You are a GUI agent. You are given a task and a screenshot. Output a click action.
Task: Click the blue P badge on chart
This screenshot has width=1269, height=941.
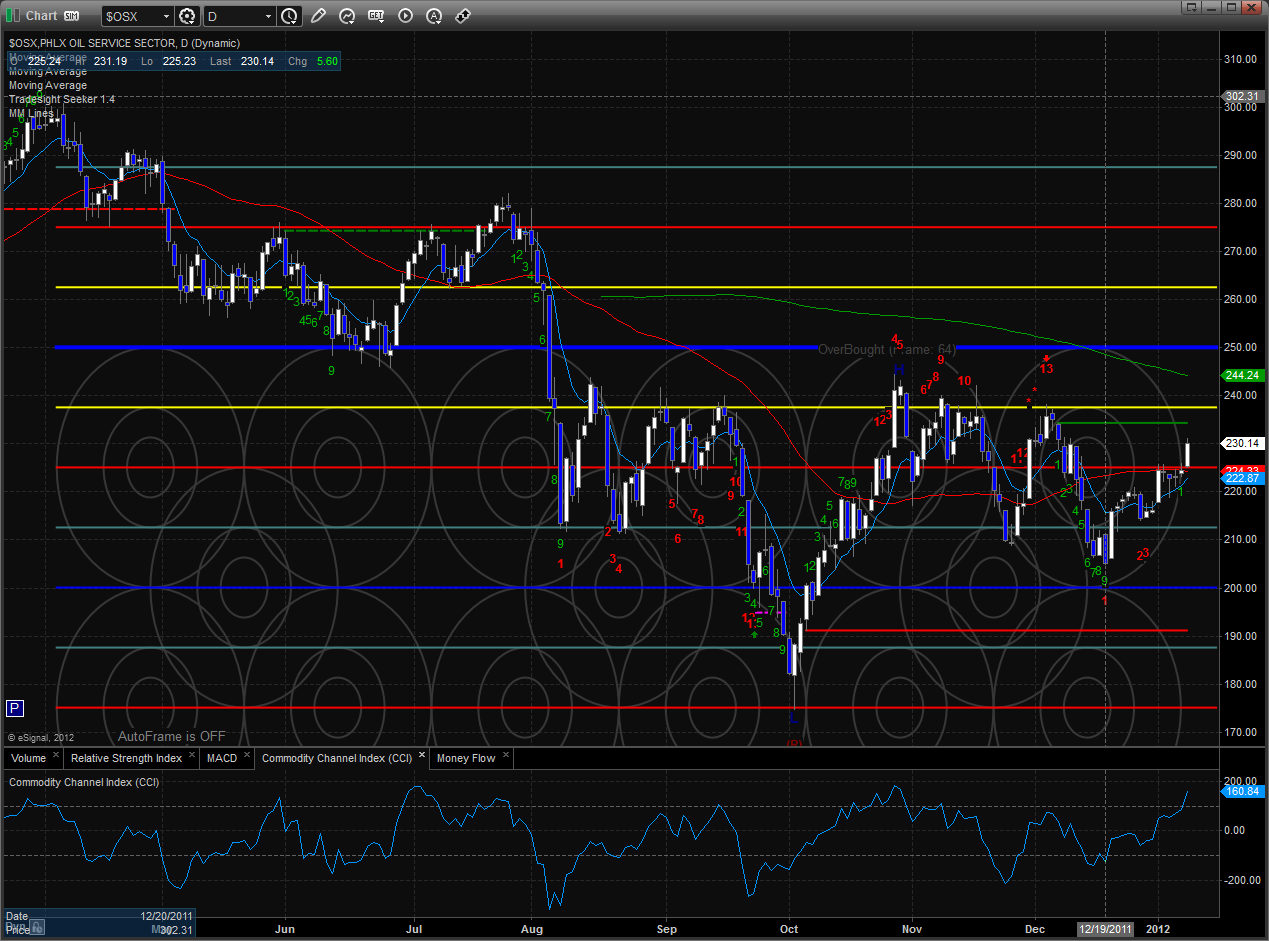[x=15, y=708]
